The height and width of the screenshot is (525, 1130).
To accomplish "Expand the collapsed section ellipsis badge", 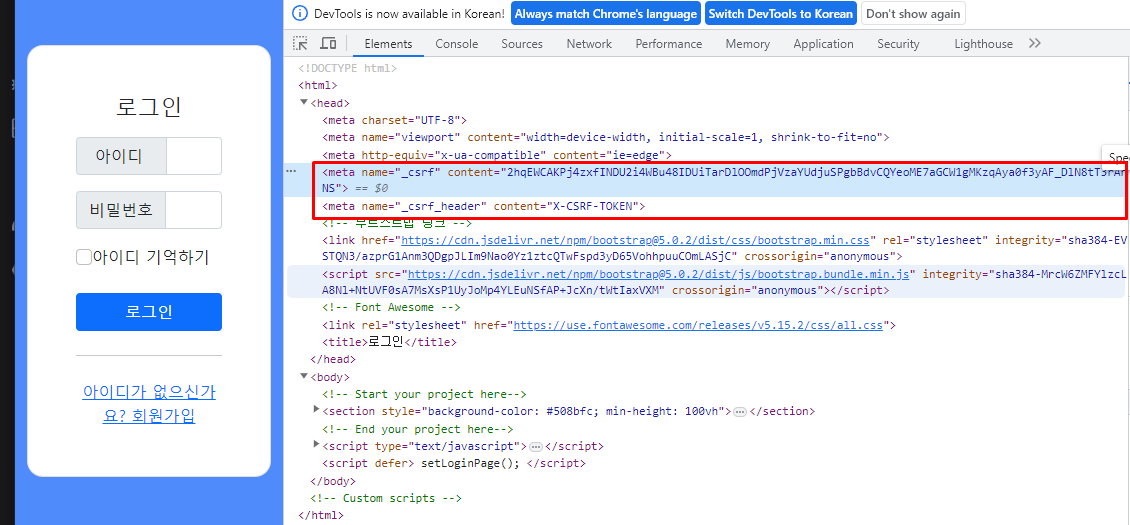I will click(x=739, y=412).
